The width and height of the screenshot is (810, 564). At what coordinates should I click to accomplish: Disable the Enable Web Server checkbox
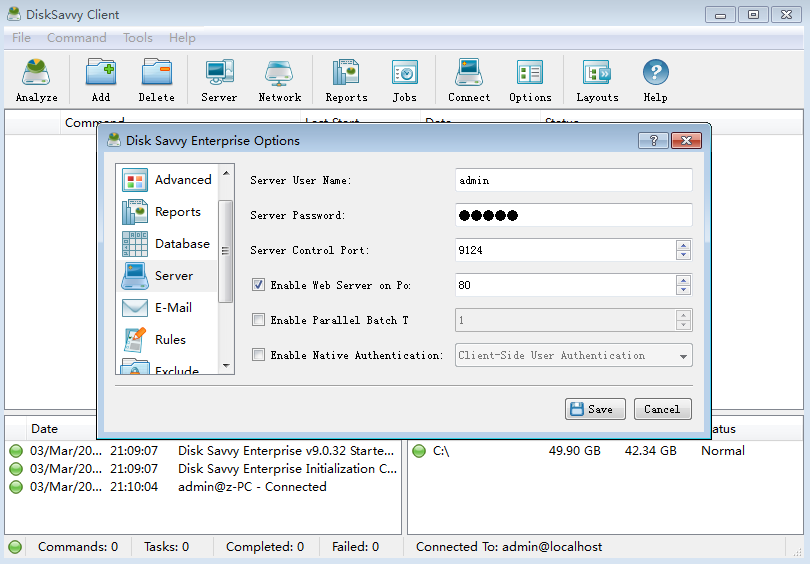pyautogui.click(x=258, y=285)
